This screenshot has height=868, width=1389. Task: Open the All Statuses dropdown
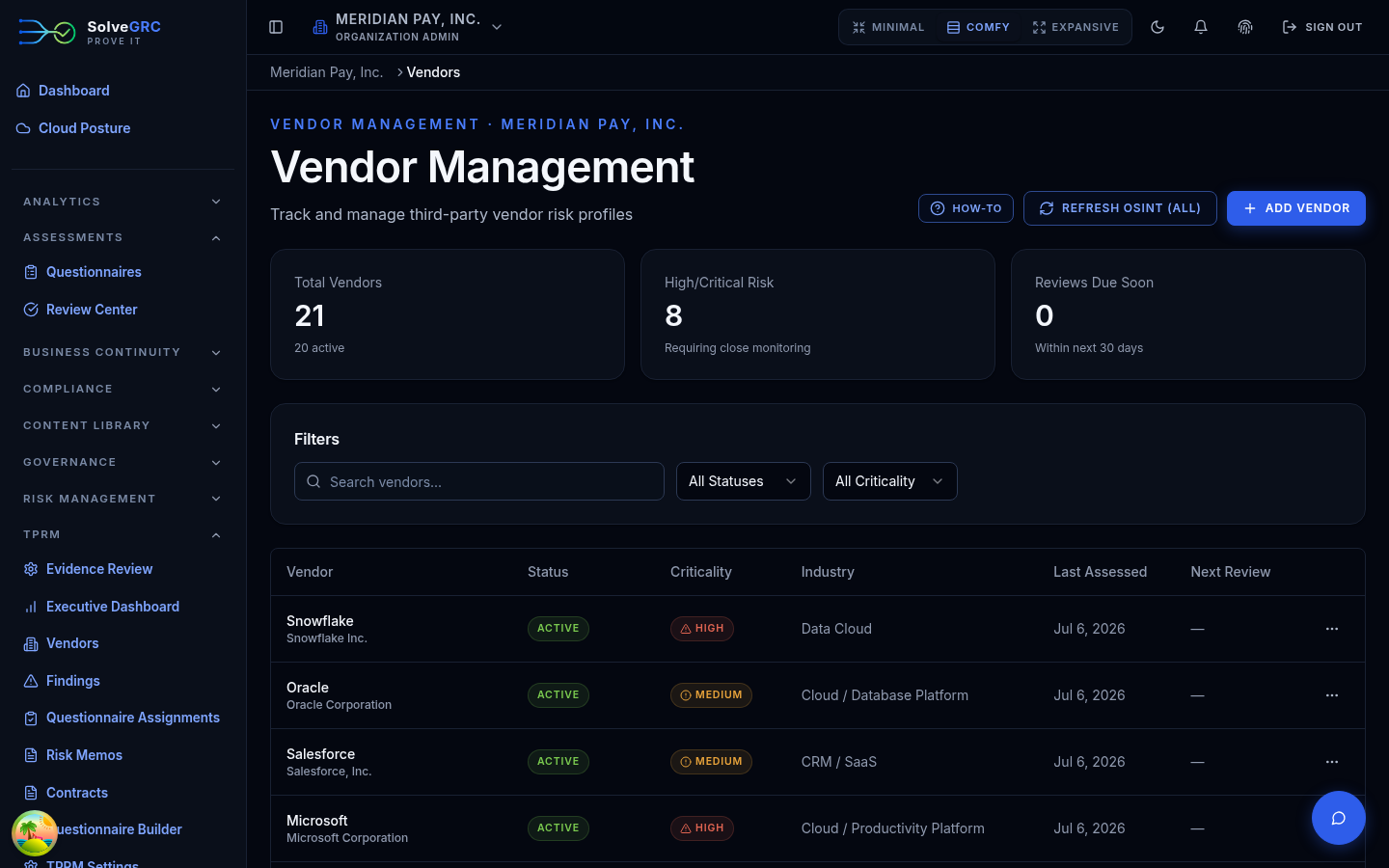pos(744,481)
